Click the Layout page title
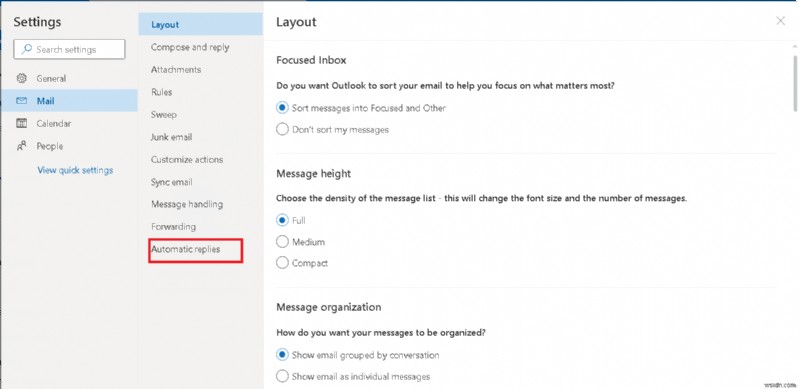The image size is (800, 389). point(296,22)
